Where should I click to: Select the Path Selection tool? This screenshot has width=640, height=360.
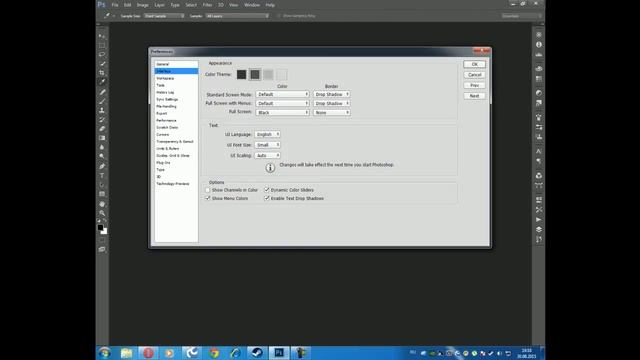click(x=102, y=185)
